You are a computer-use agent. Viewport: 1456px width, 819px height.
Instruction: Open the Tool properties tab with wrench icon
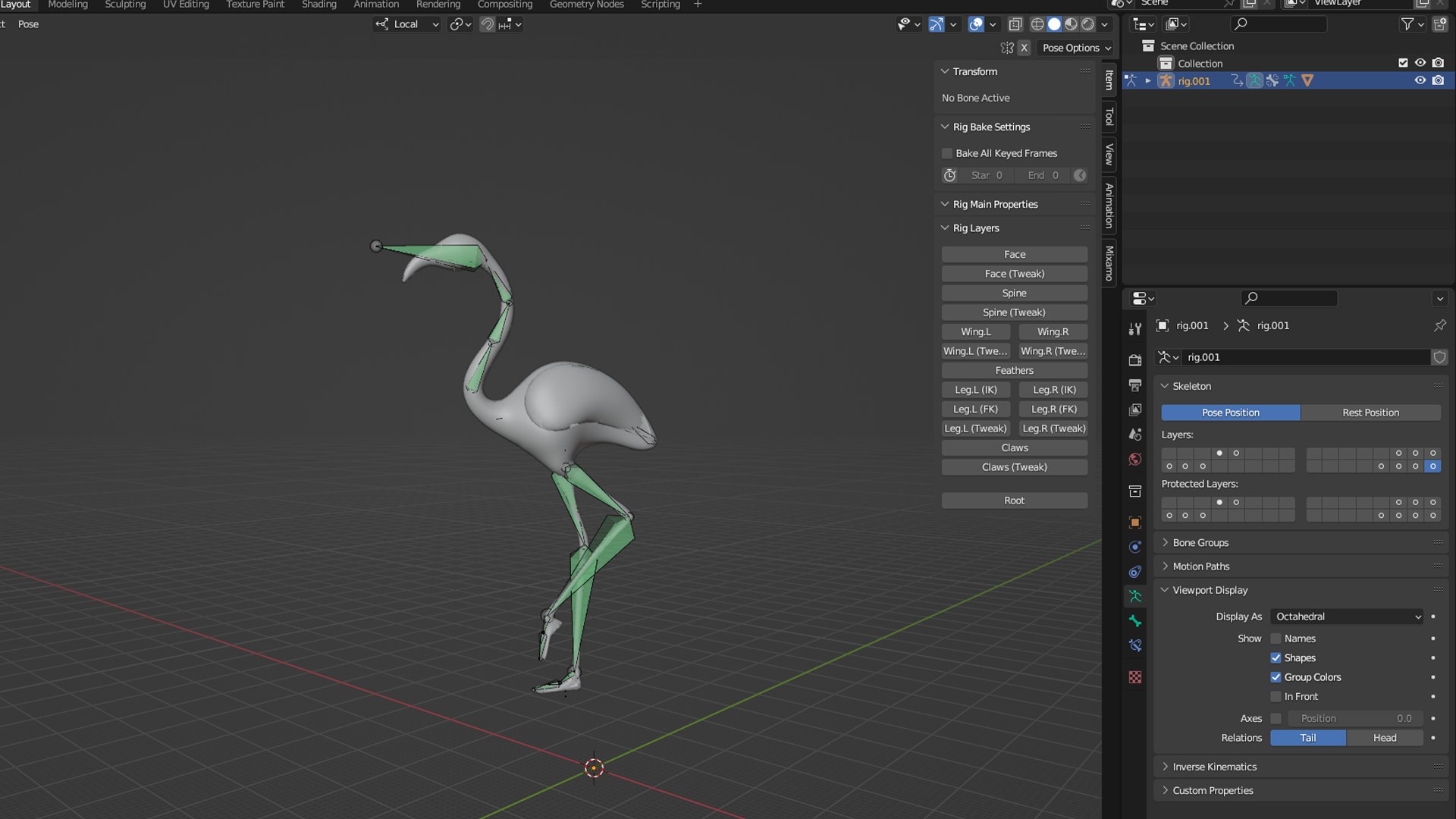pos(1134,329)
